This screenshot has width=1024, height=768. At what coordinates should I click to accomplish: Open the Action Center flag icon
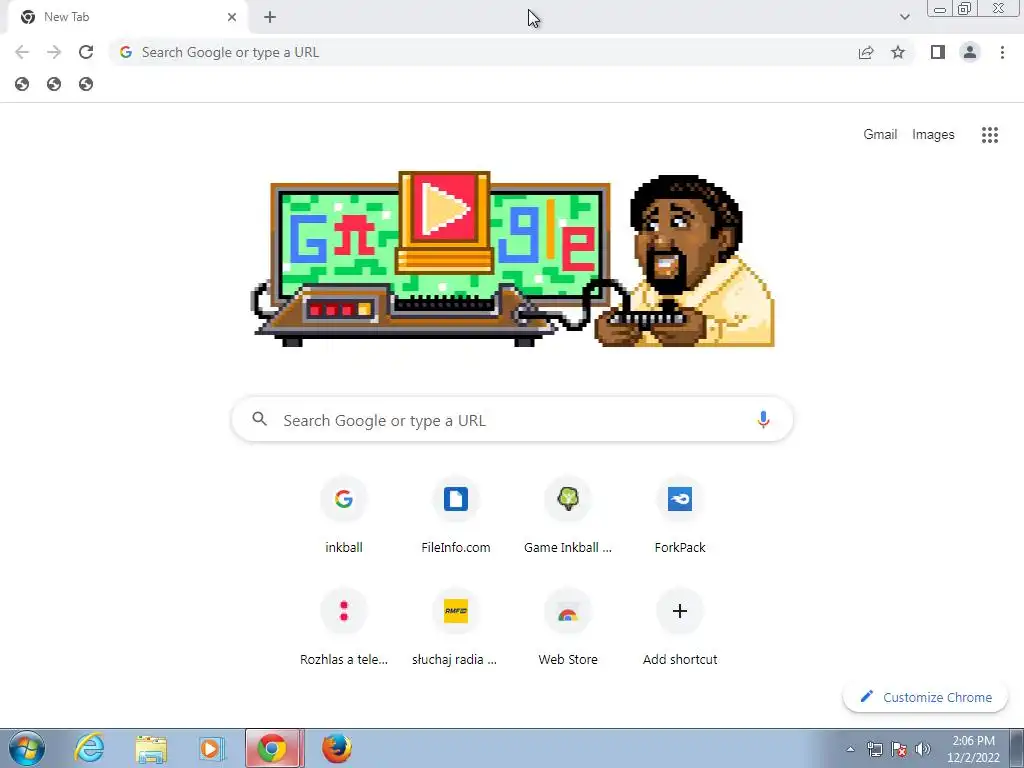click(899, 749)
